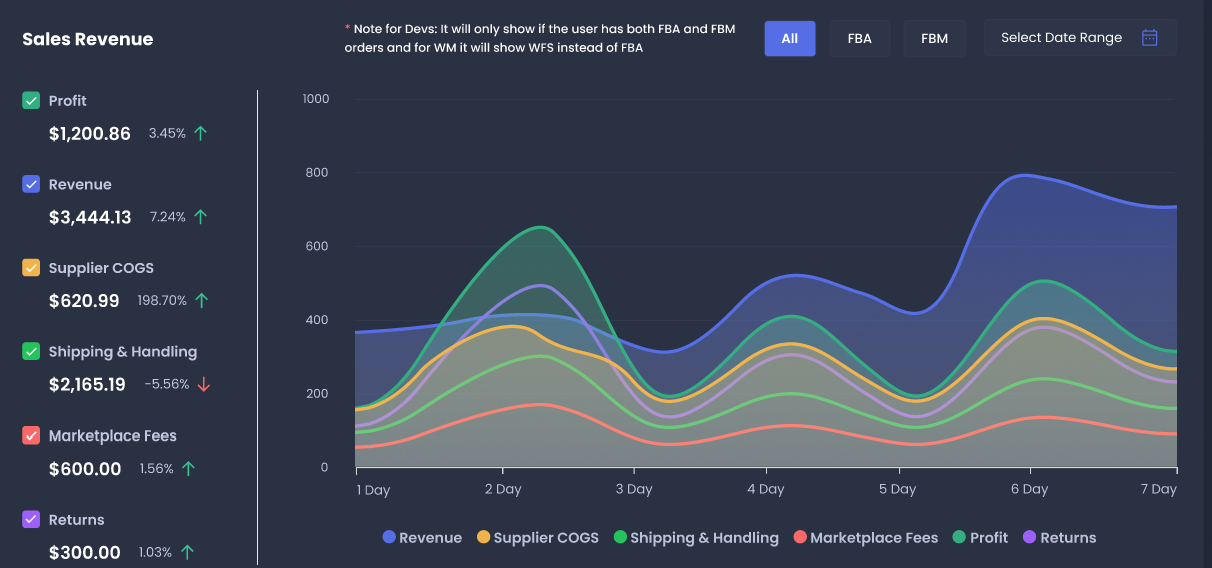
Task: Switch to the FBM filter tab
Action: 934,39
